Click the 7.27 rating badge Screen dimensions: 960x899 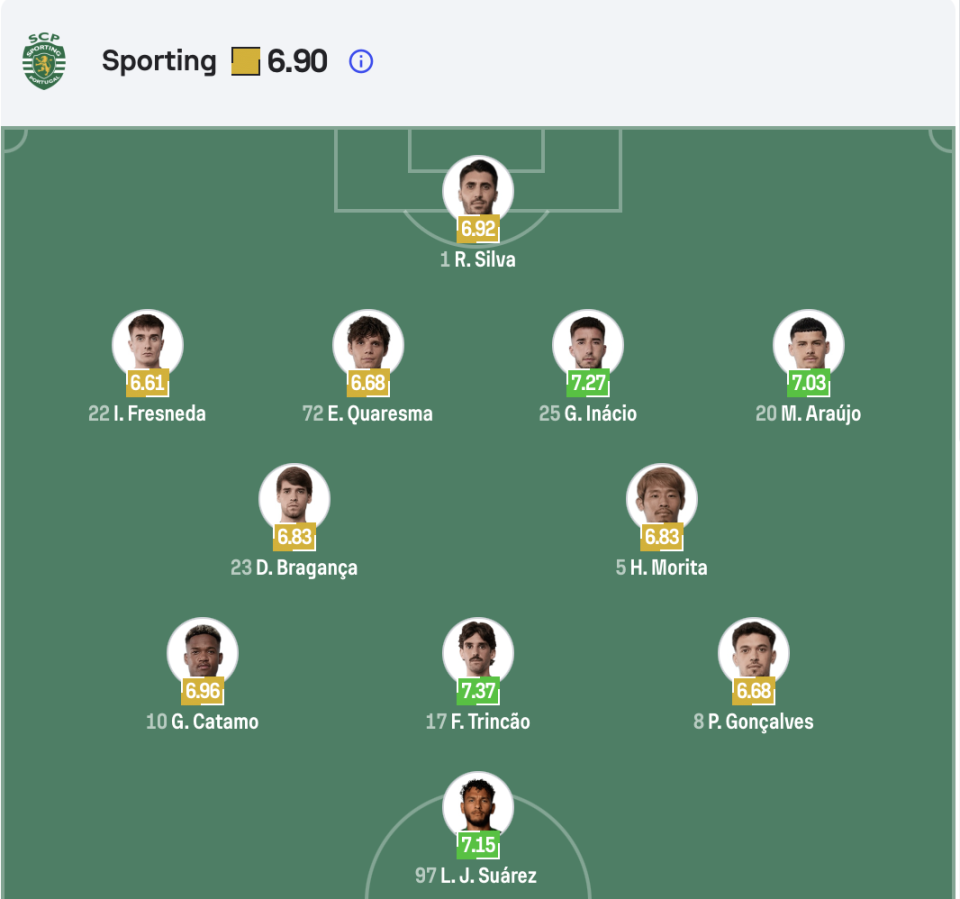coord(588,383)
